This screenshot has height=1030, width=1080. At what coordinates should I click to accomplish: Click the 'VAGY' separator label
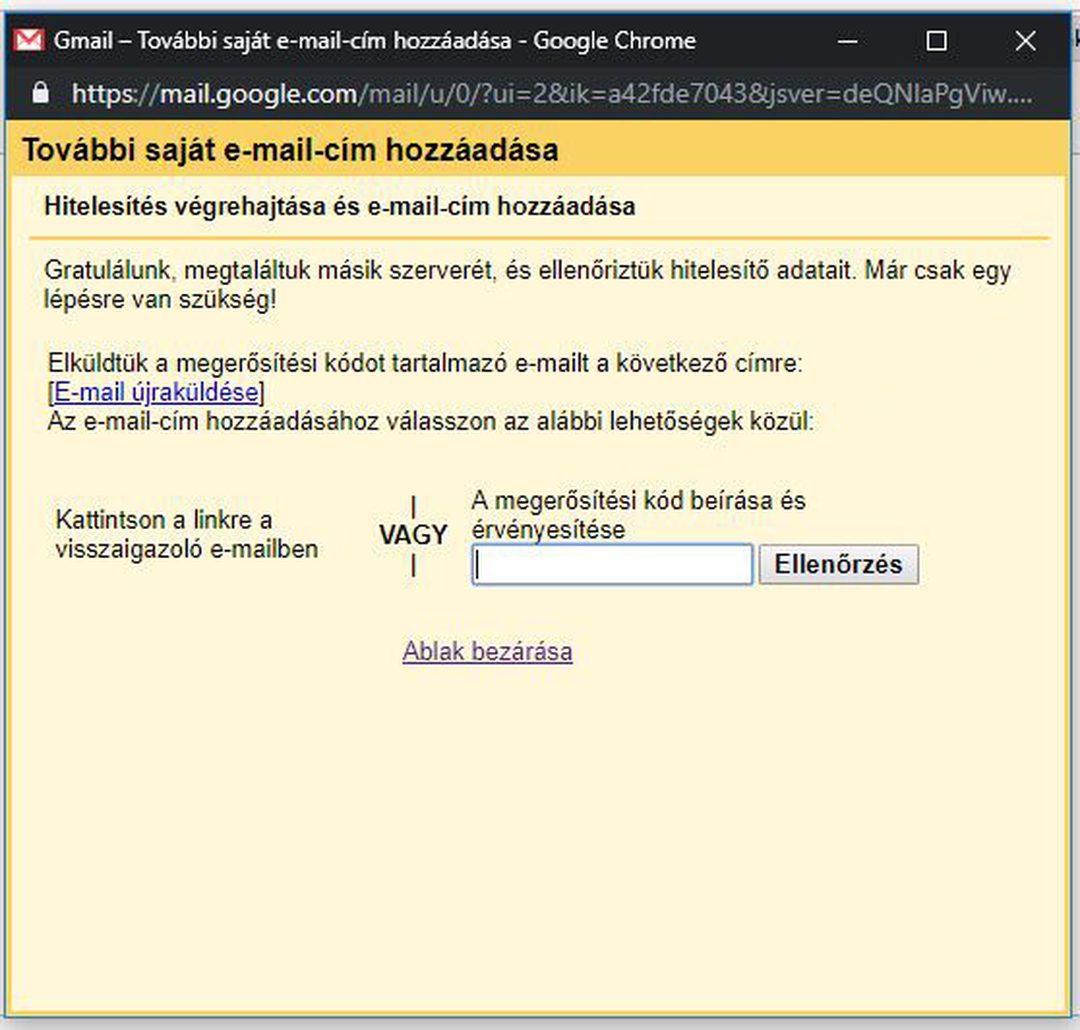(x=413, y=535)
